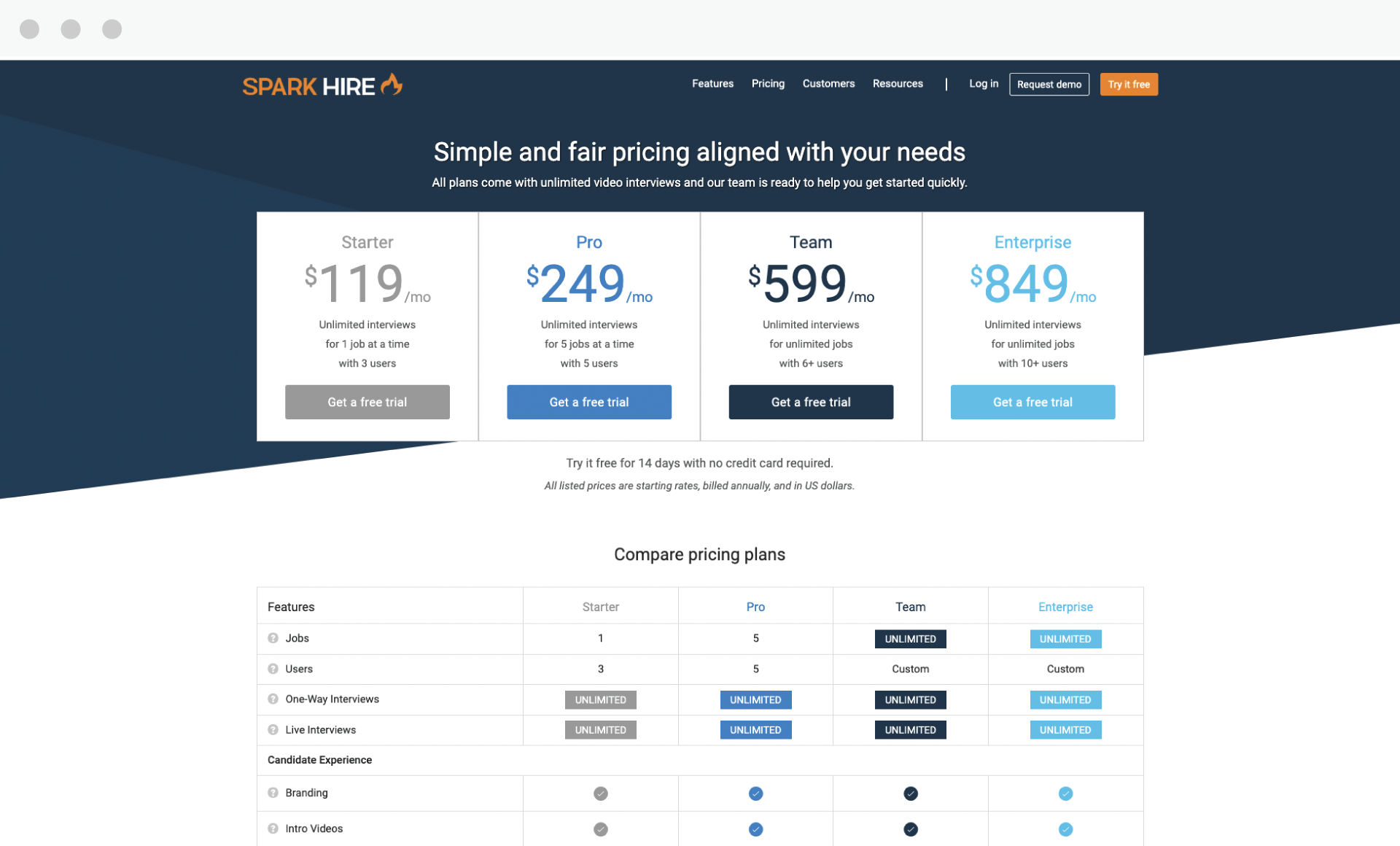Open the Resources menu item

[x=898, y=84]
